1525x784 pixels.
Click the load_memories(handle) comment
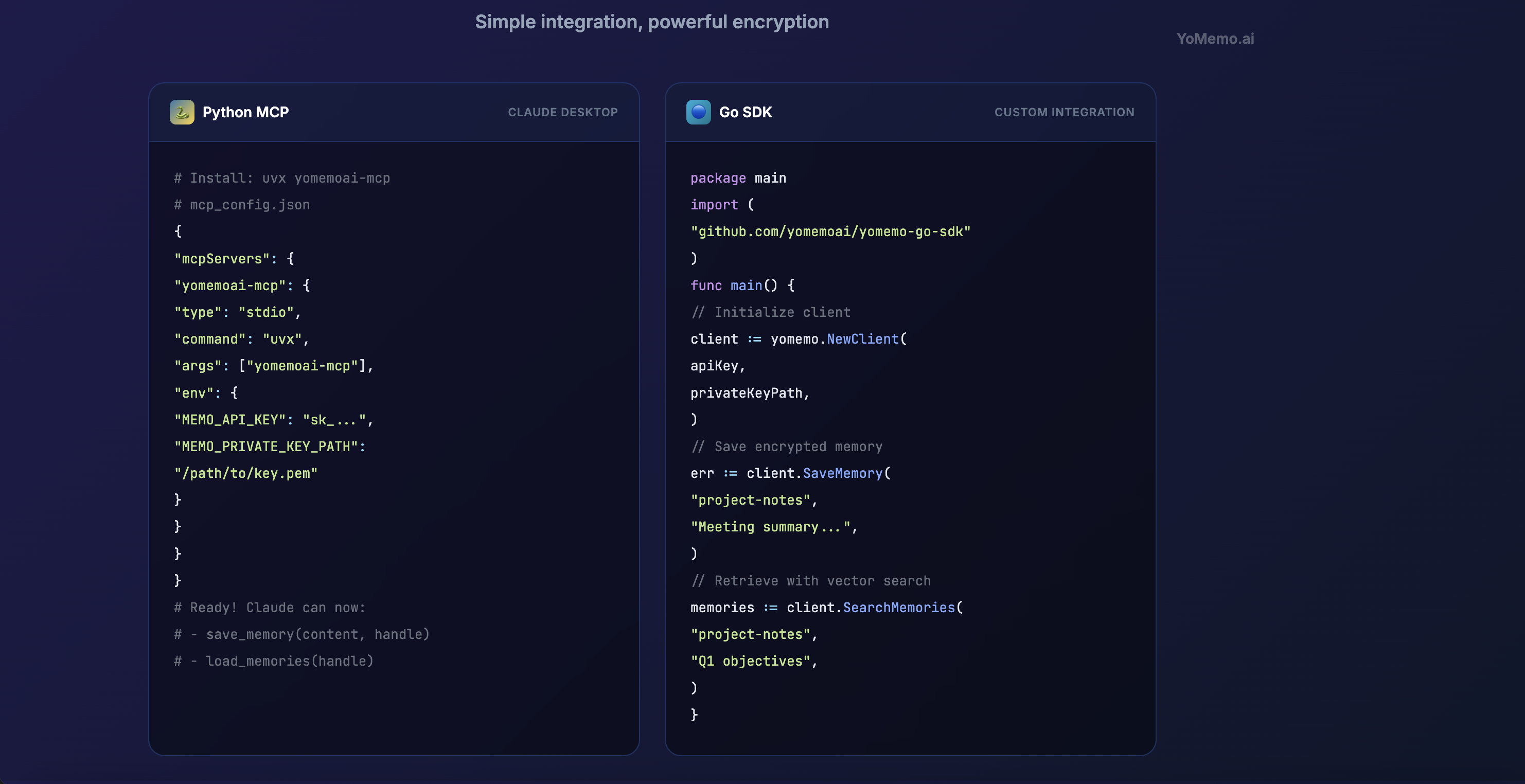point(289,661)
